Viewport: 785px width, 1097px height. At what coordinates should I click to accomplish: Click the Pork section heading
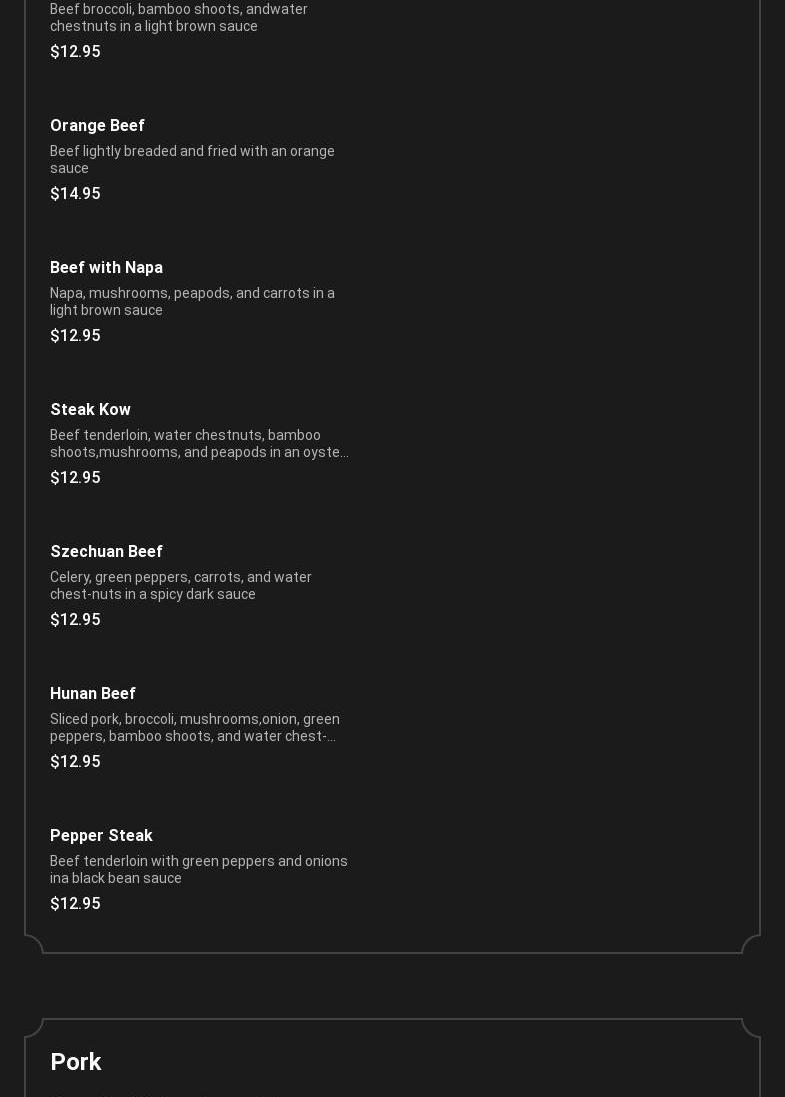76,1062
